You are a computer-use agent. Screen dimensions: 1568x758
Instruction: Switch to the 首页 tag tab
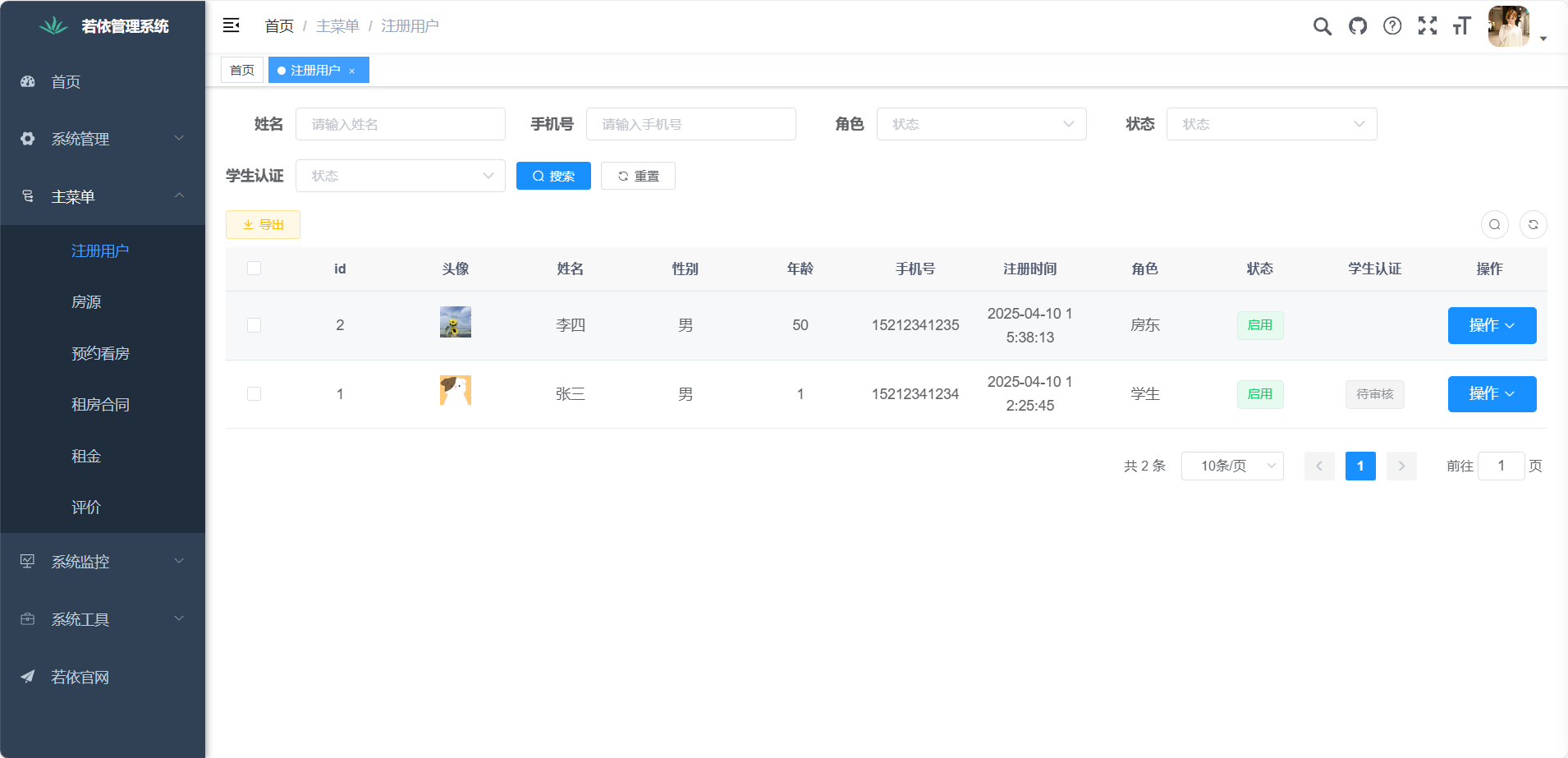pyautogui.click(x=242, y=70)
